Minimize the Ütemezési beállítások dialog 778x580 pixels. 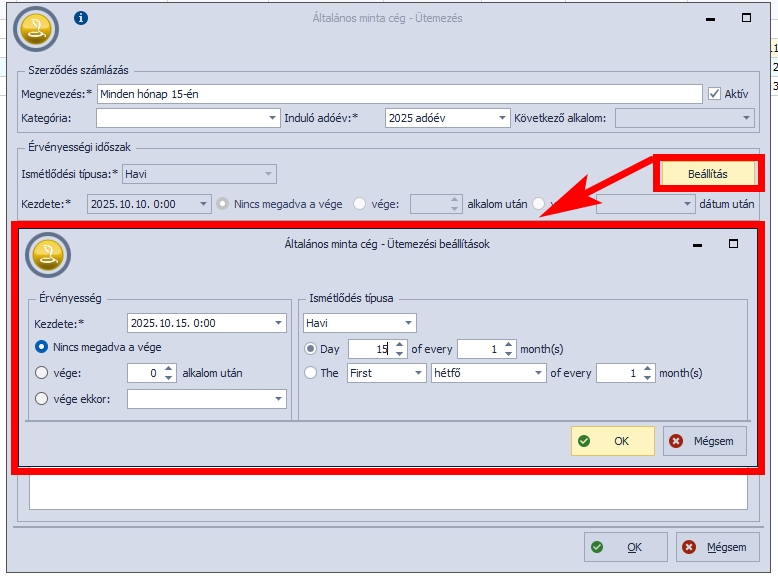tap(696, 243)
